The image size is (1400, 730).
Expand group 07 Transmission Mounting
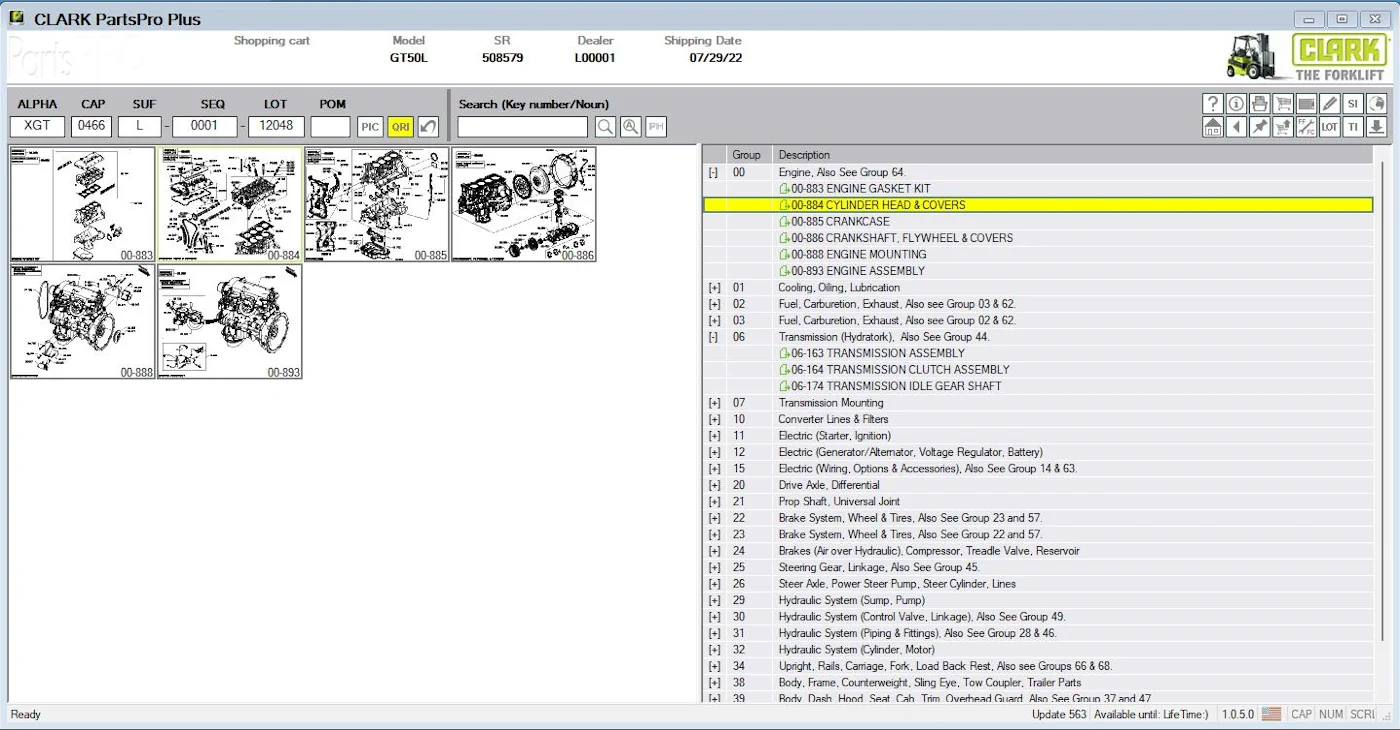pyautogui.click(x=714, y=403)
